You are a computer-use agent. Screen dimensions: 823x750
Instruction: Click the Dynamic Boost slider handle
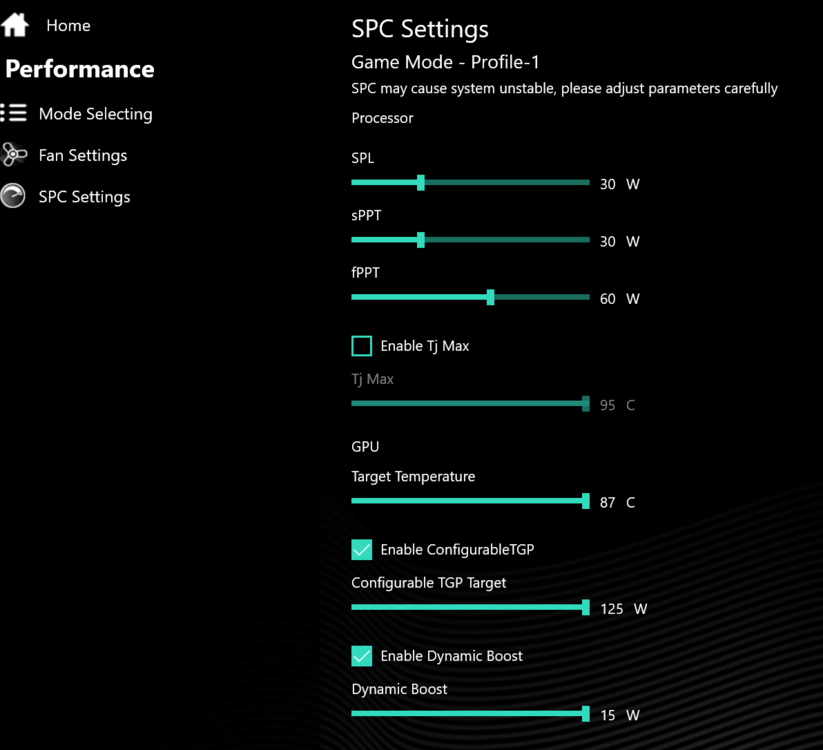586,714
